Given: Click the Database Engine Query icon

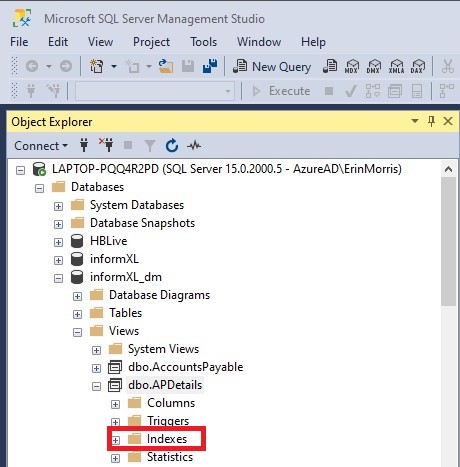Looking at the screenshot, I should pos(330,66).
